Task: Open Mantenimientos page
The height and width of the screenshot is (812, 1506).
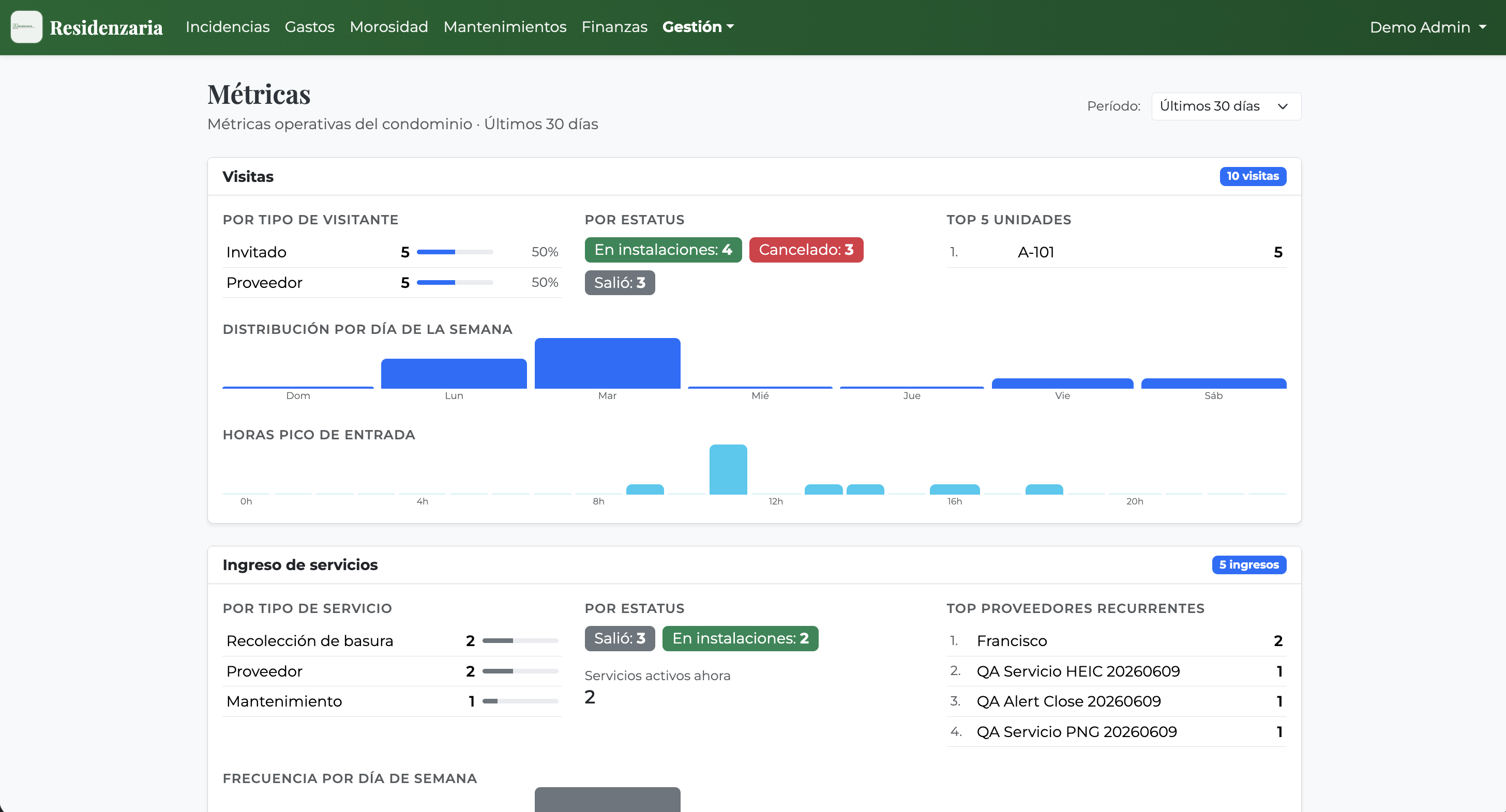Action: tap(505, 27)
